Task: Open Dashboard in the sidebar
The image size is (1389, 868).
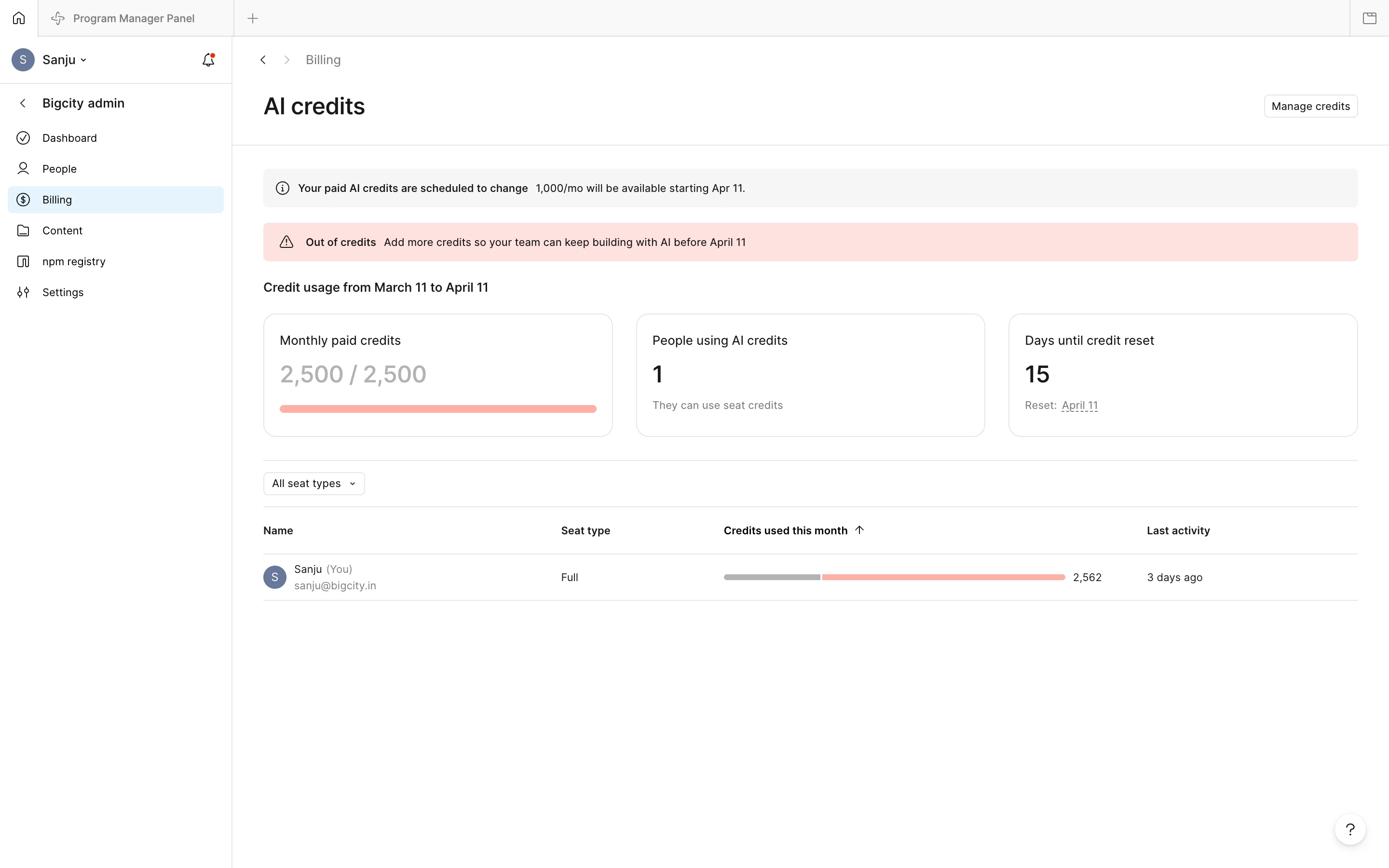Action: tap(69, 138)
